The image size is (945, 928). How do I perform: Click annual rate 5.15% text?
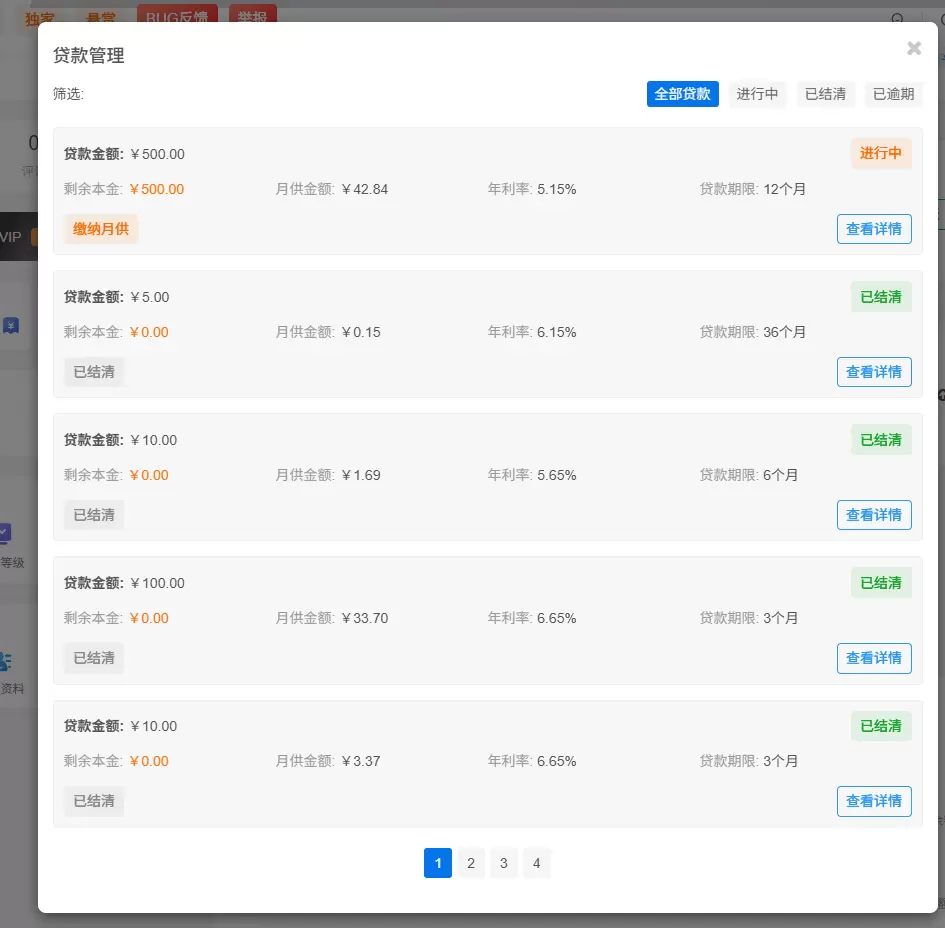[x=556, y=189]
